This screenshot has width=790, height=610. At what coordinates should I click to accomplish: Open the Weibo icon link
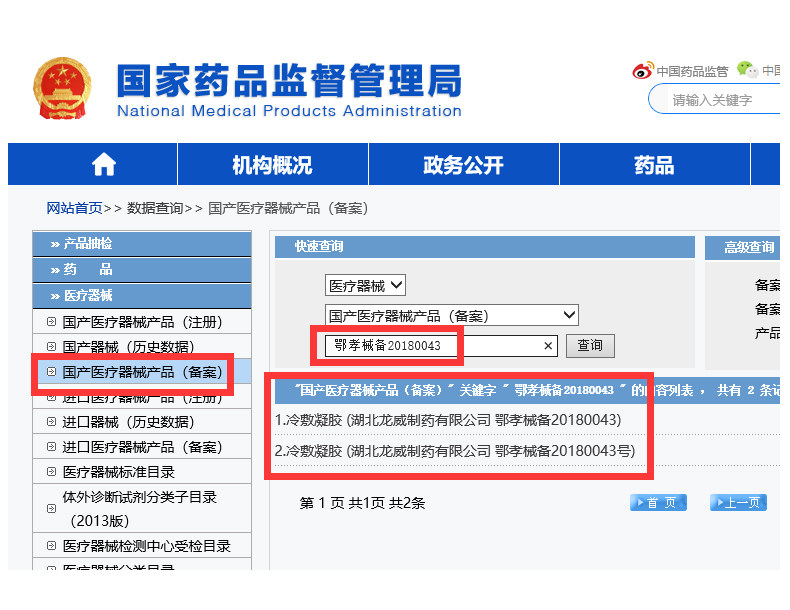(643, 70)
